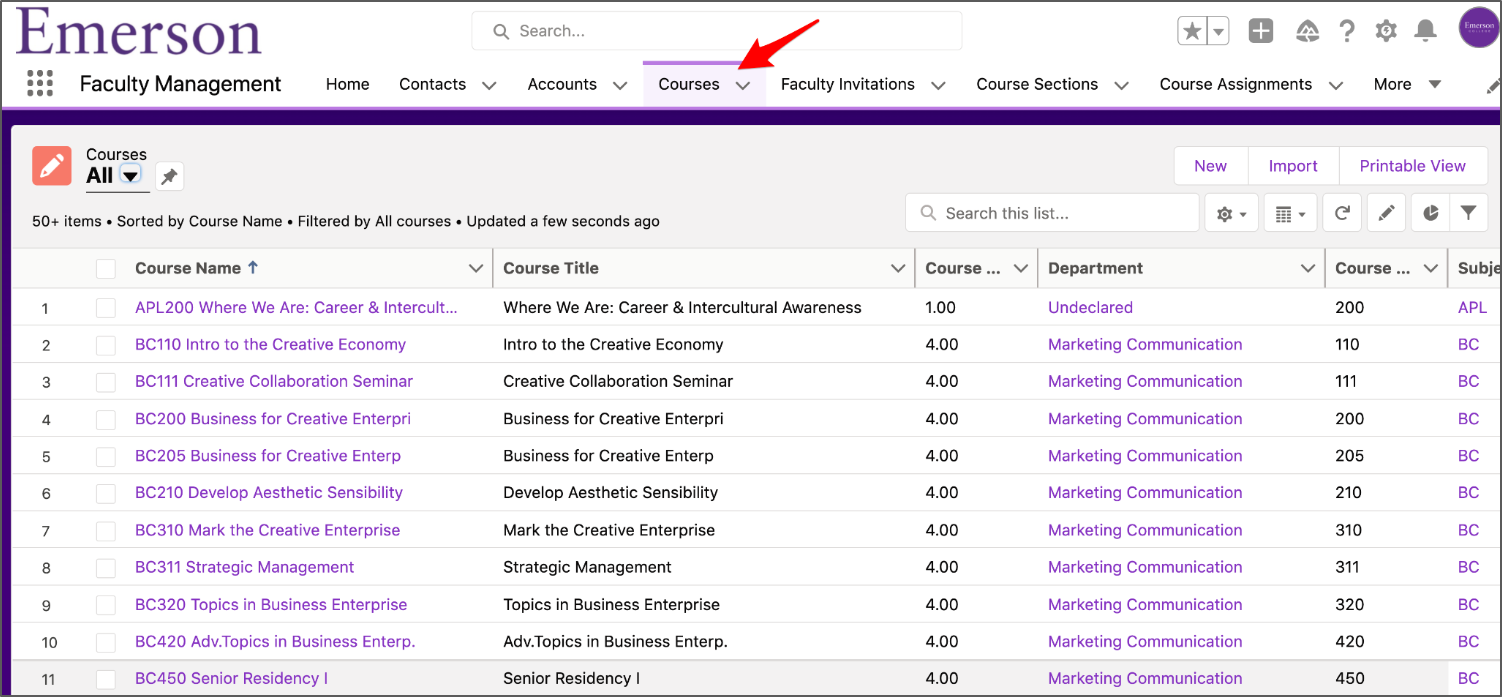Select the BC200 row checkbox
1502x697 pixels.
coord(106,419)
